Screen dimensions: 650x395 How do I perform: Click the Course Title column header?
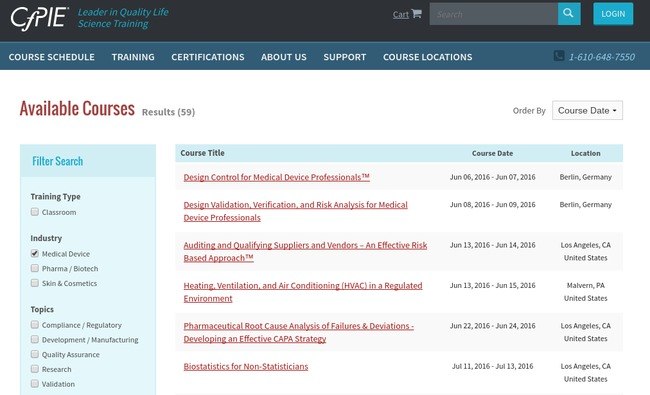[x=202, y=153]
